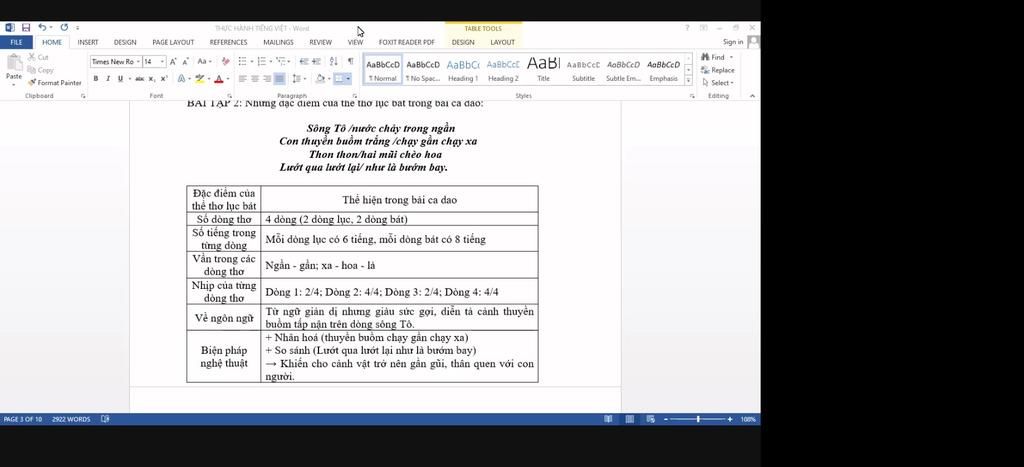Image resolution: width=1024 pixels, height=467 pixels.
Task: Switch to the REFERENCES tab
Action: (229, 42)
